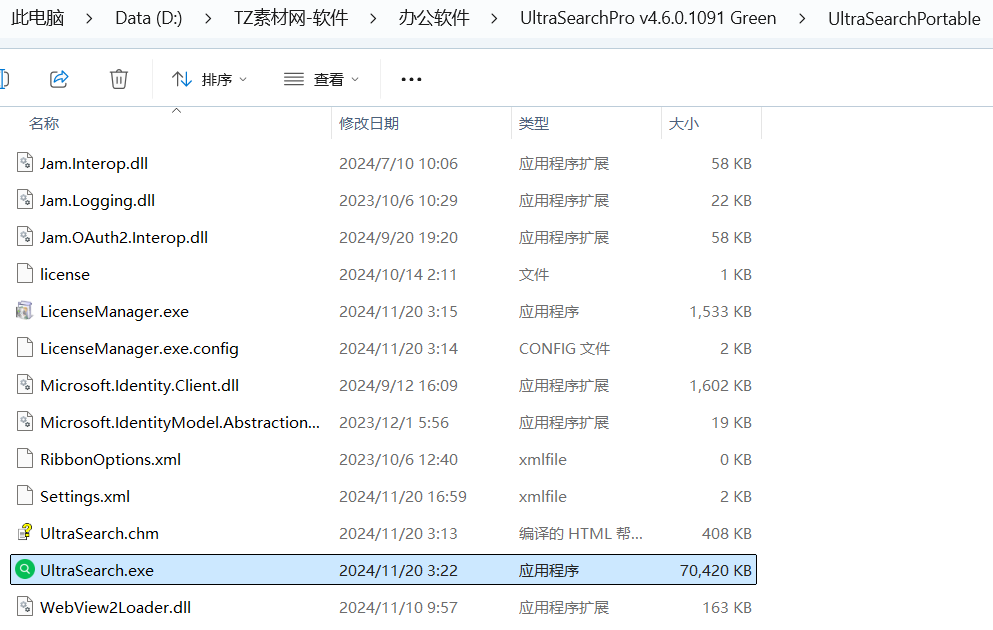993x630 pixels.
Task: Expand the chevron after TZ素材网-软件
Action: 373,19
